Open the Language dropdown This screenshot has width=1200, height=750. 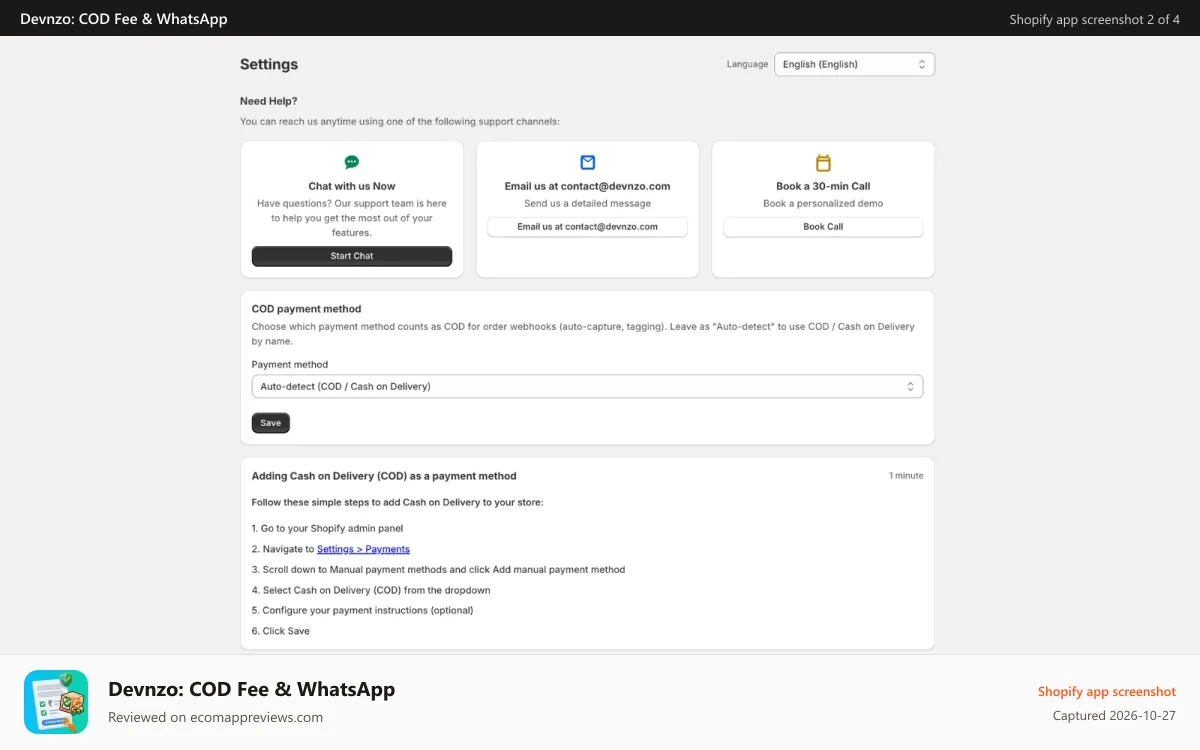click(x=854, y=64)
